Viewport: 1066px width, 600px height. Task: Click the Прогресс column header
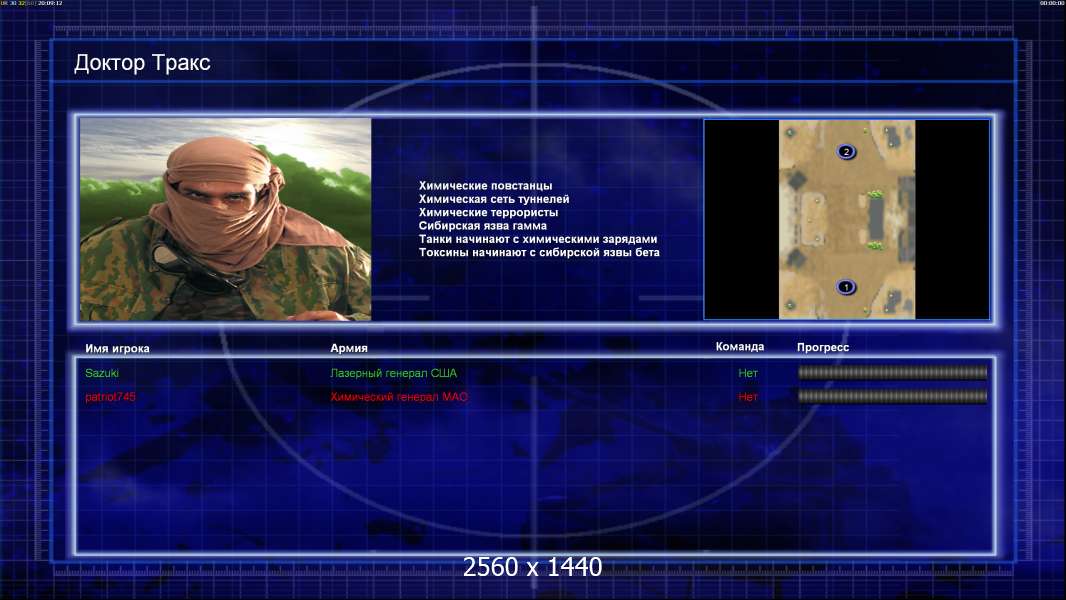tap(823, 347)
